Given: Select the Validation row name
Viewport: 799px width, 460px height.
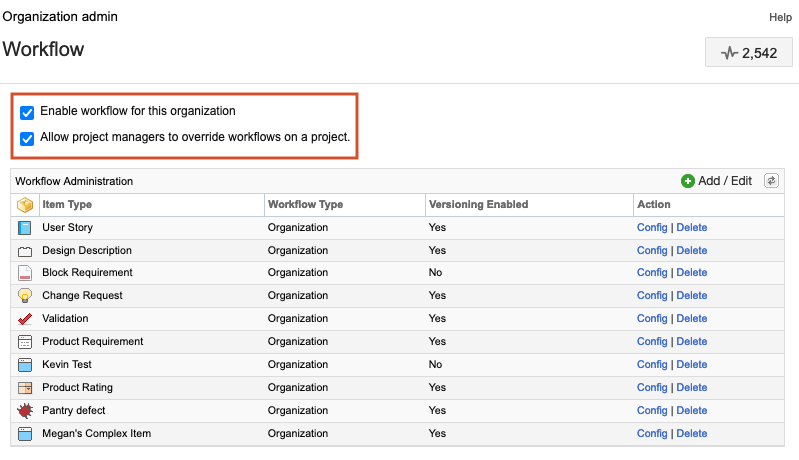Looking at the screenshot, I should click(x=65, y=318).
